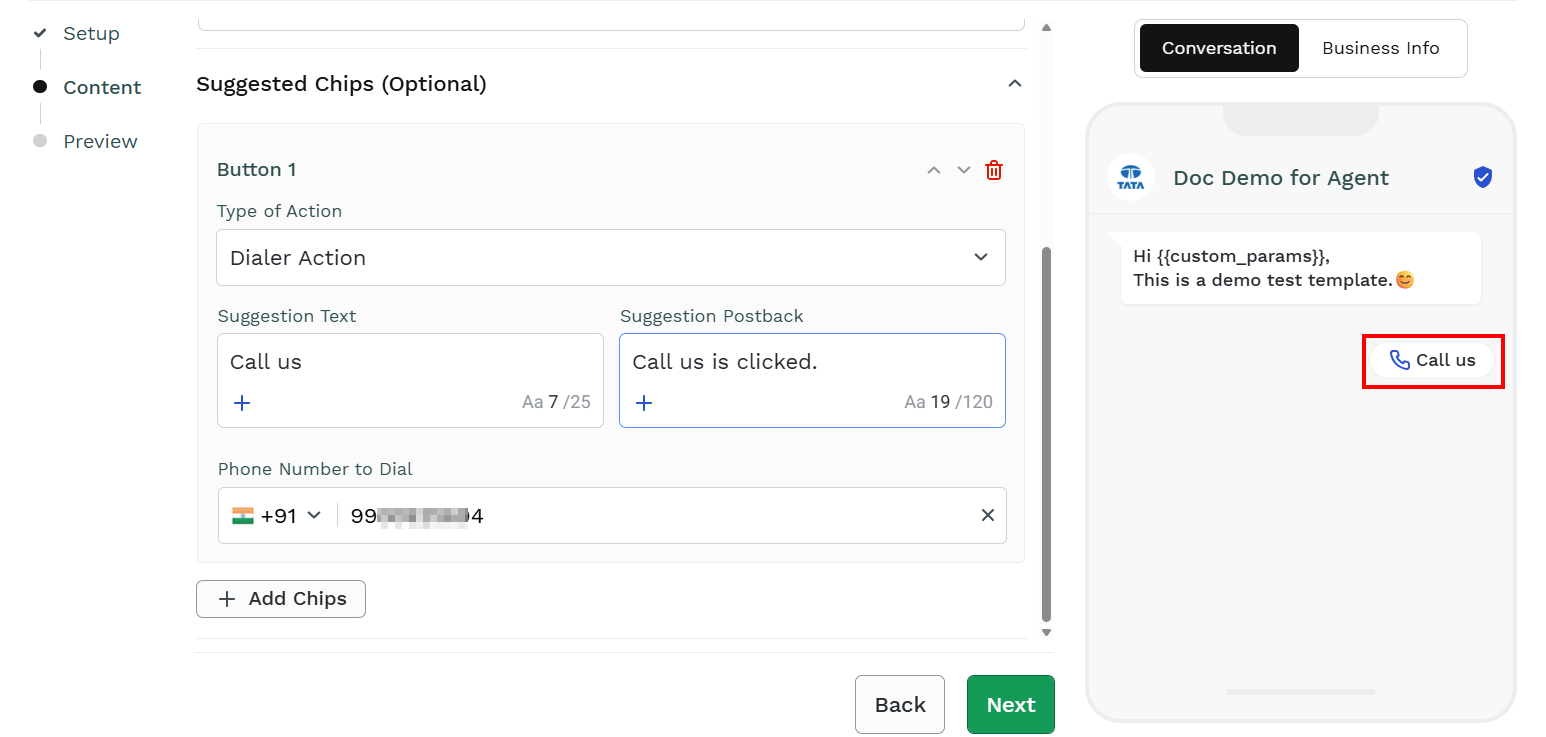Click the Back button
Image resolution: width=1546 pixels, height=737 pixels.
pyautogui.click(x=900, y=705)
